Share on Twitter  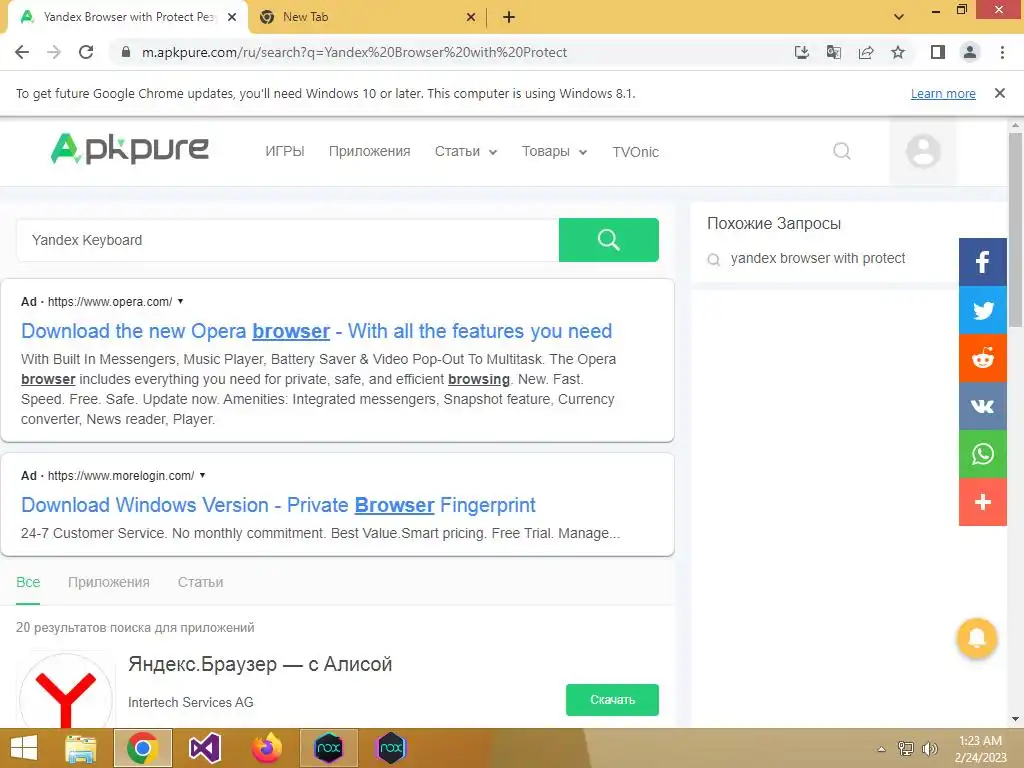pos(983,310)
